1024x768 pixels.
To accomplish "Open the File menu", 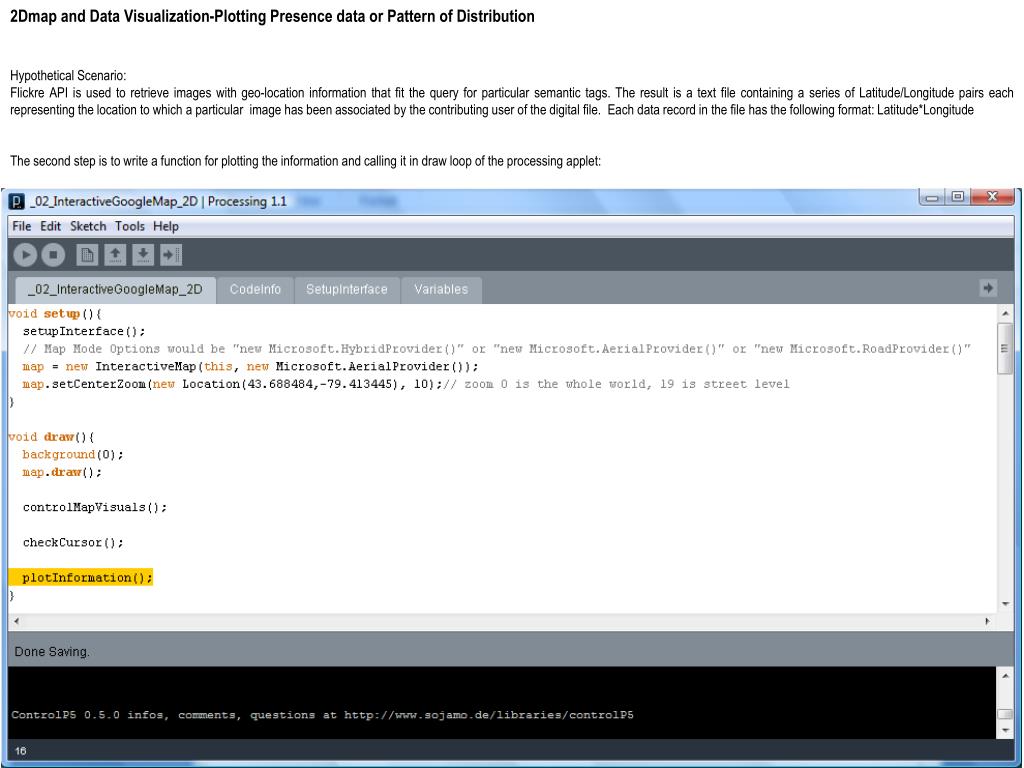I will coord(22,226).
